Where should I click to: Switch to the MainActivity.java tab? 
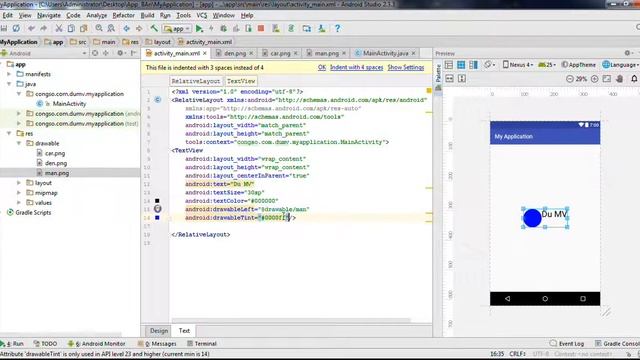tap(385, 53)
